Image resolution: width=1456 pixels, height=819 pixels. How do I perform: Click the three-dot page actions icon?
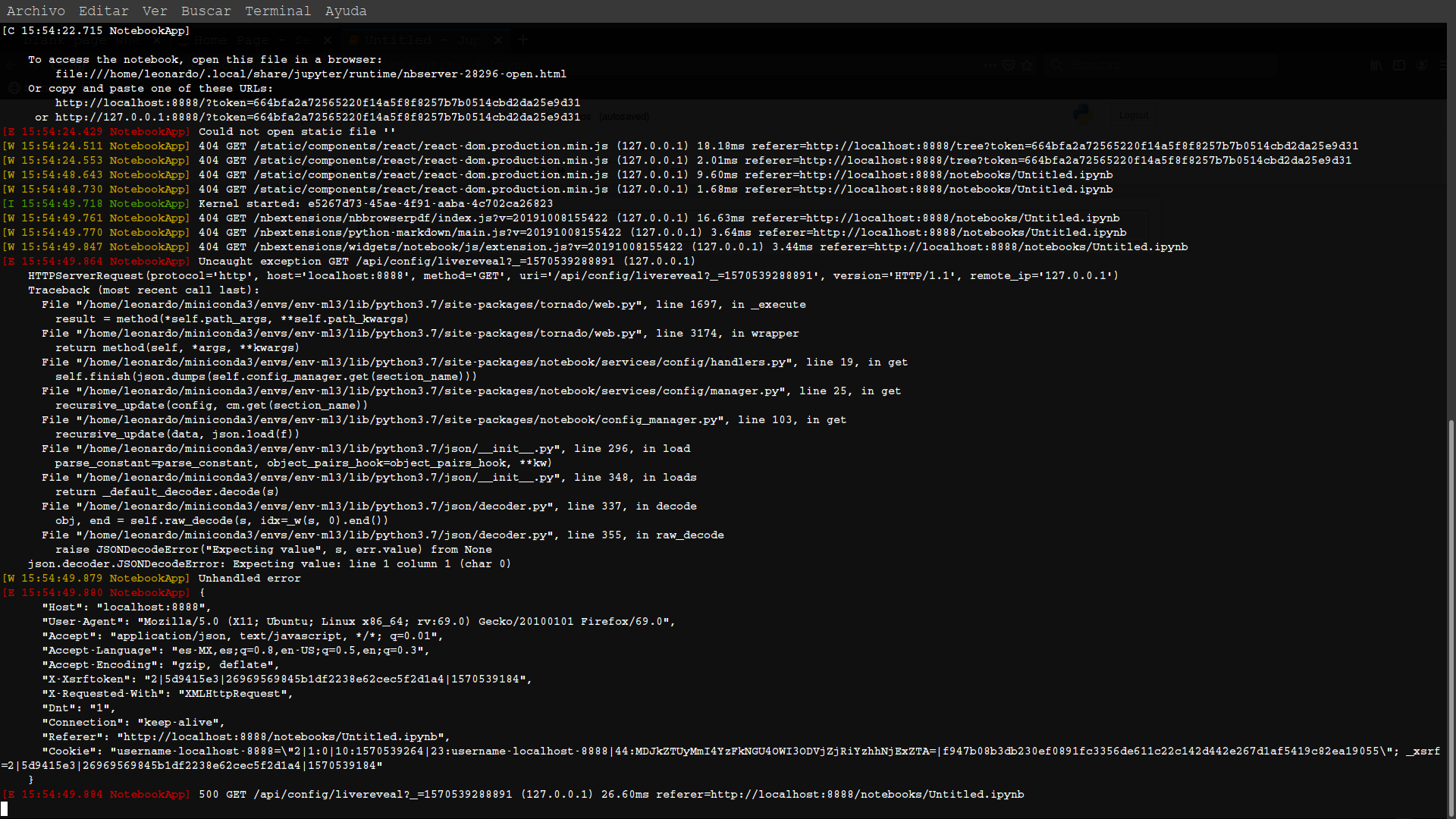[990, 65]
